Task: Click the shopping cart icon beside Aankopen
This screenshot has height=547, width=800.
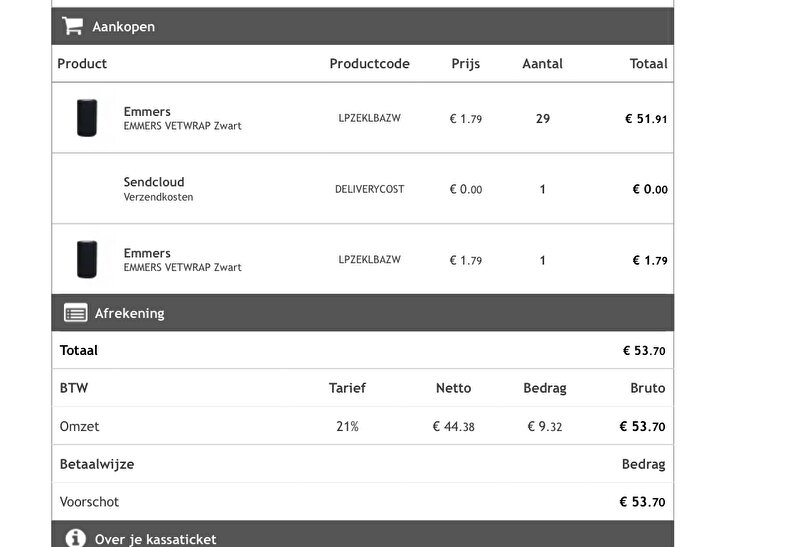Action: tap(72, 26)
